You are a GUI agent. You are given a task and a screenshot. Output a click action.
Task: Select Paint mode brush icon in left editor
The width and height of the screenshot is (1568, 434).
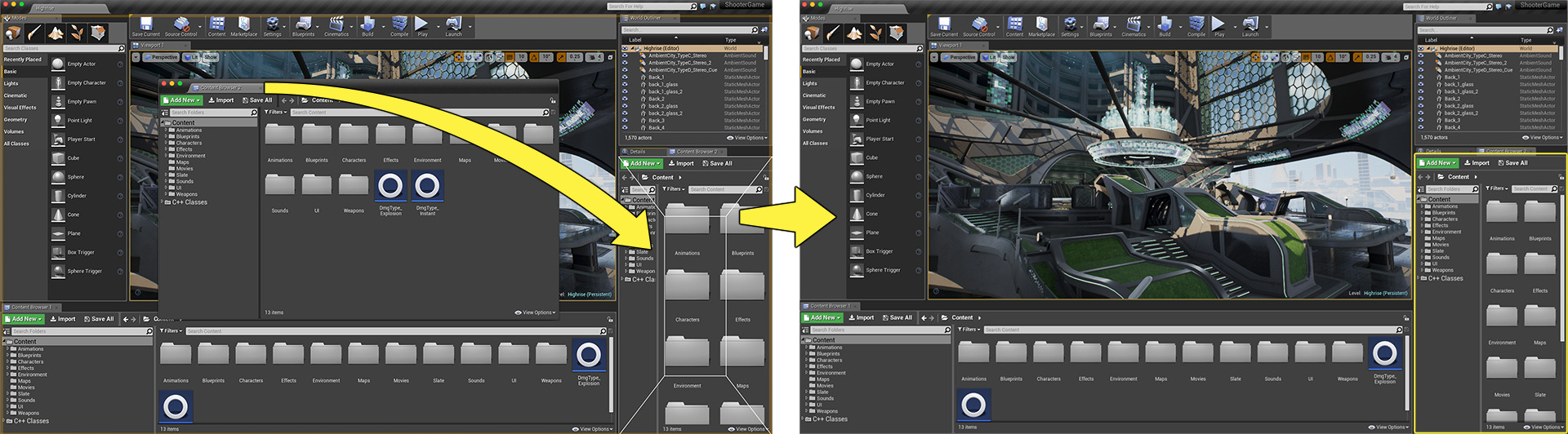coord(34,33)
